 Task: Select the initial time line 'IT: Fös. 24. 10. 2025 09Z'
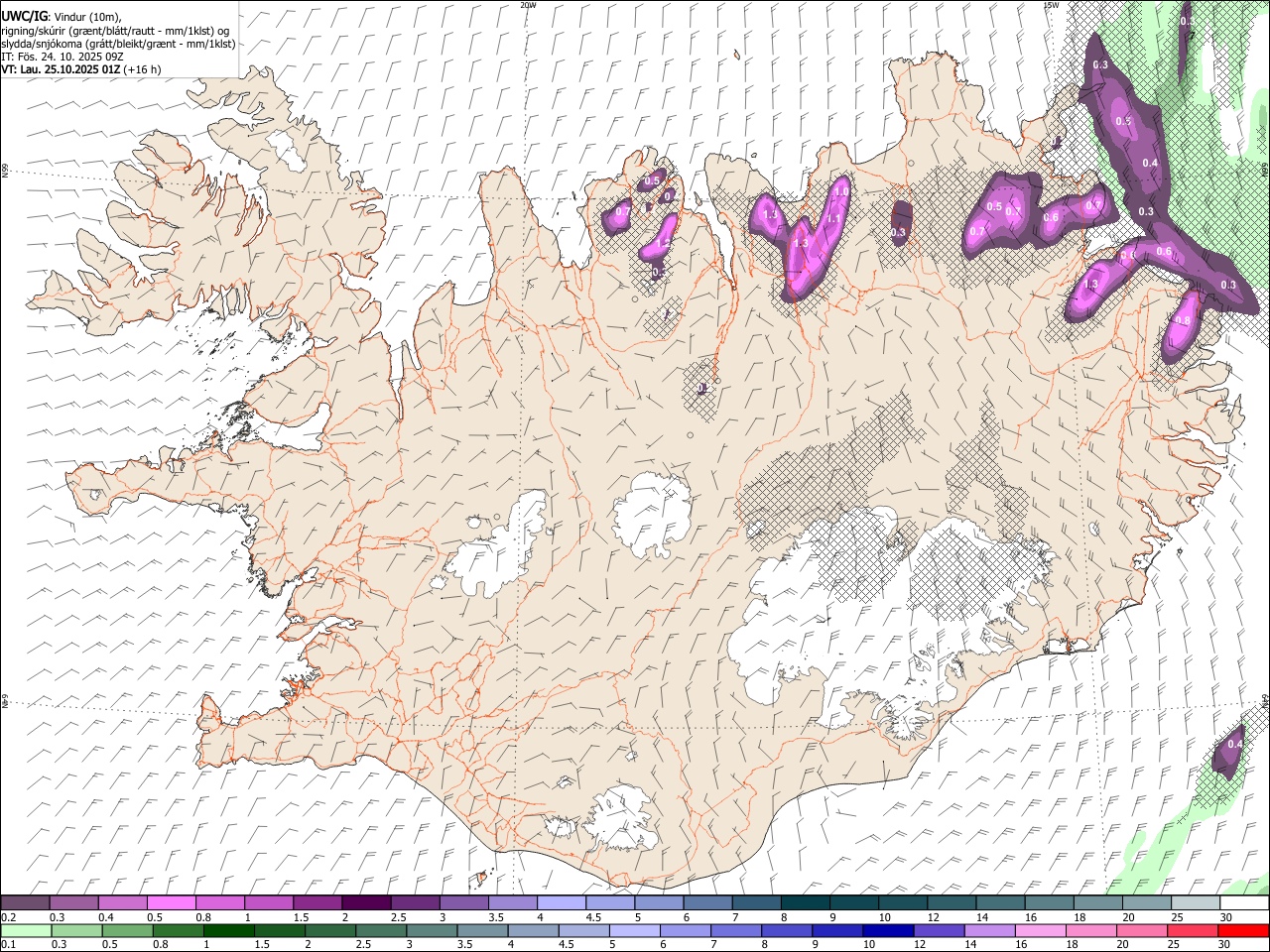point(62,57)
